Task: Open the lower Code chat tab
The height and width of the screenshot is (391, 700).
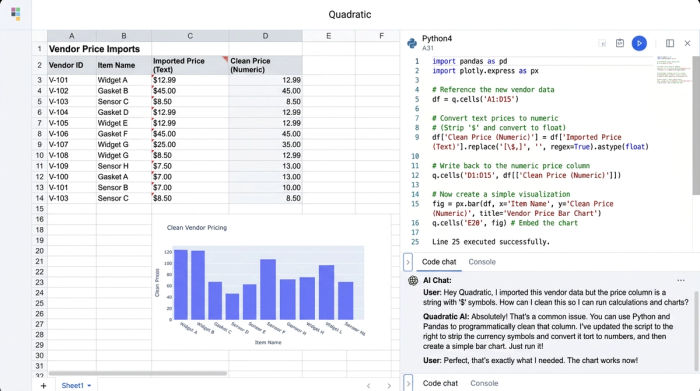Action: pyautogui.click(x=440, y=383)
